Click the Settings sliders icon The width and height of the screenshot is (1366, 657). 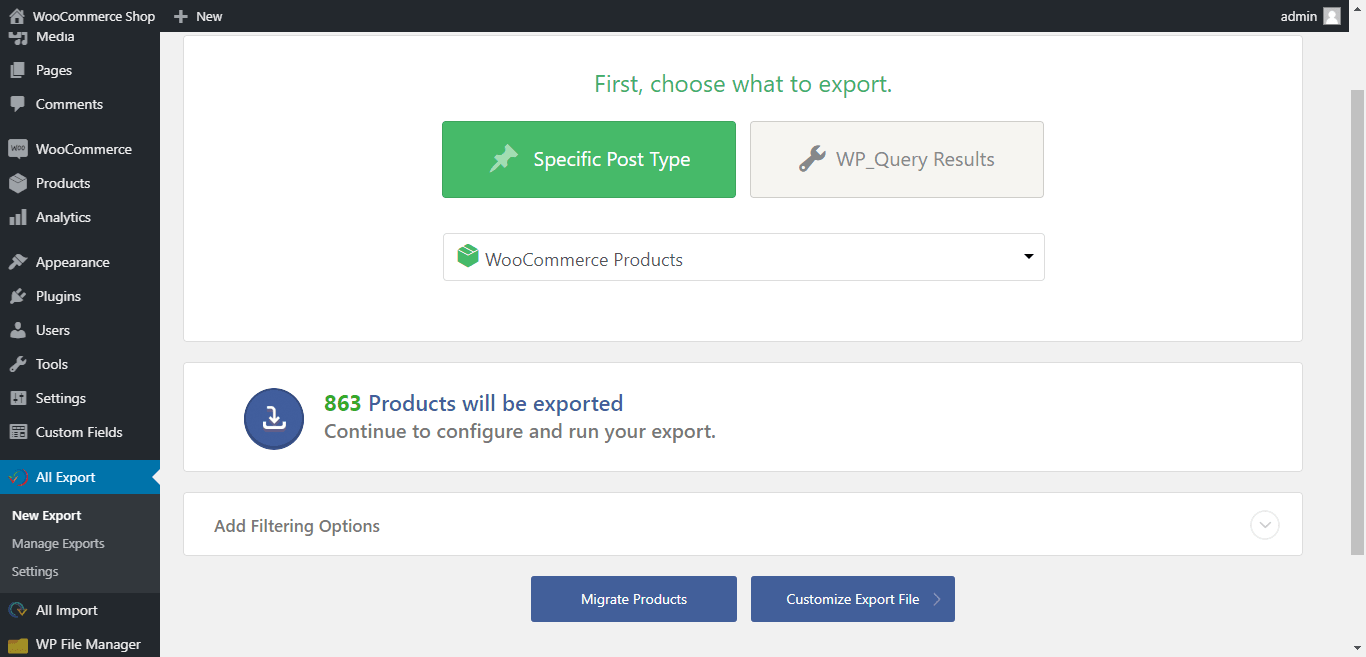[x=18, y=398]
